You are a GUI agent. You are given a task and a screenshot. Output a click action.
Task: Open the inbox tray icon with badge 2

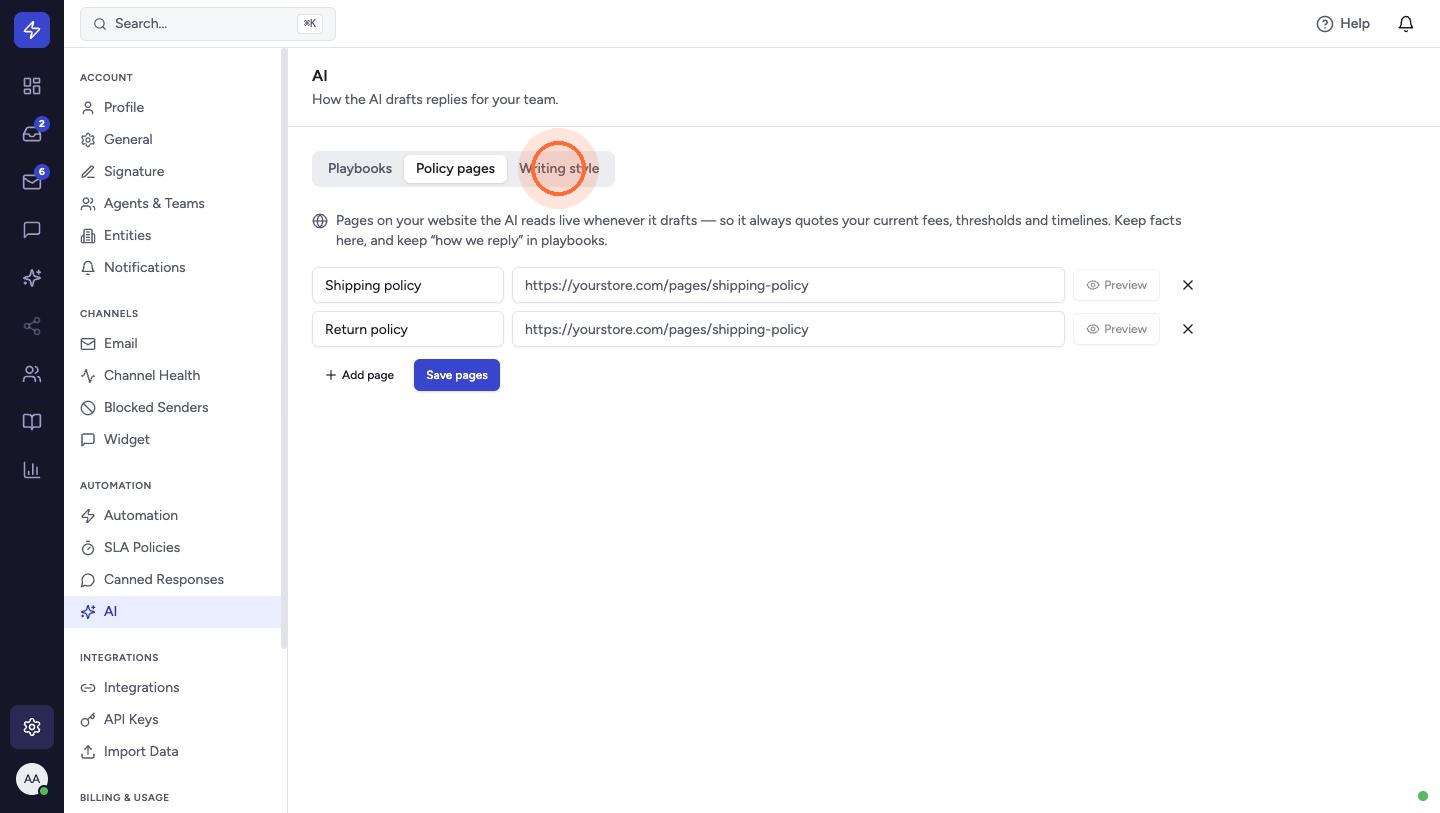click(32, 134)
